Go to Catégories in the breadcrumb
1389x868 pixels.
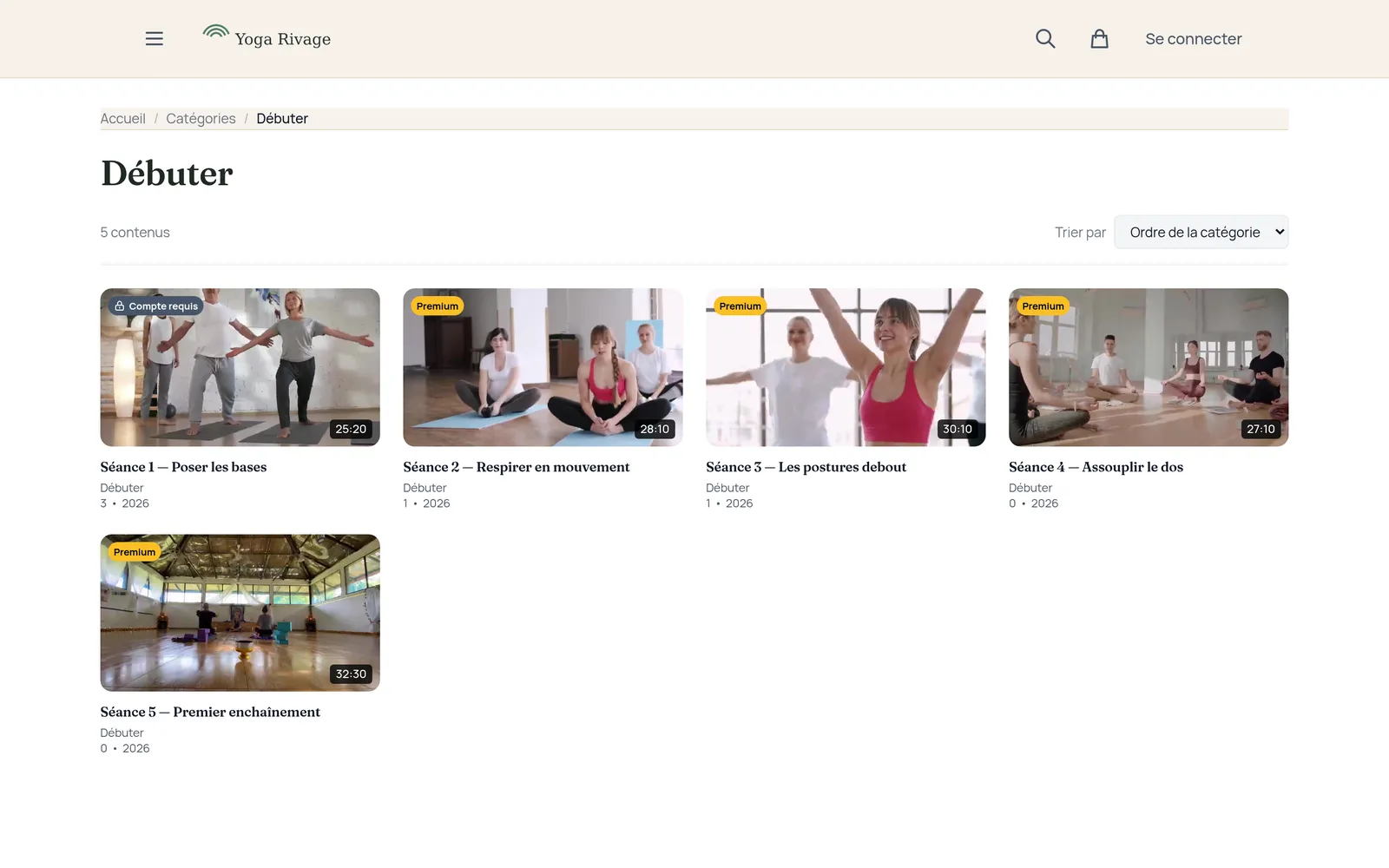(201, 119)
